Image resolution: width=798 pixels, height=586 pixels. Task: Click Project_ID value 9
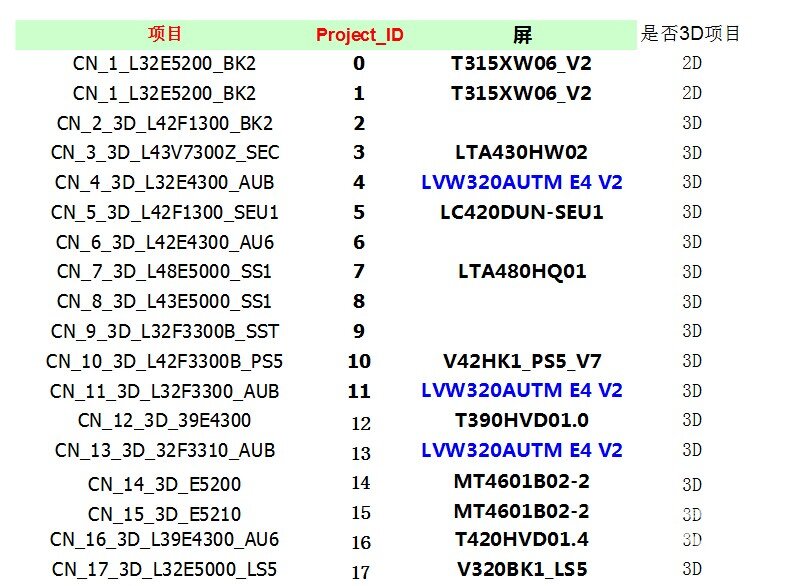(359, 331)
